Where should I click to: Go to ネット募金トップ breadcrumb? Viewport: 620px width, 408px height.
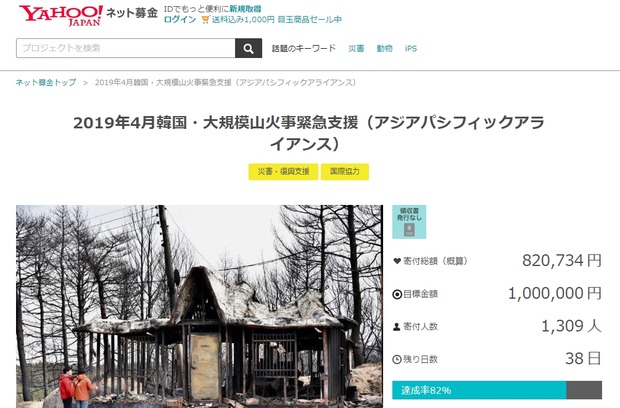tap(46, 82)
